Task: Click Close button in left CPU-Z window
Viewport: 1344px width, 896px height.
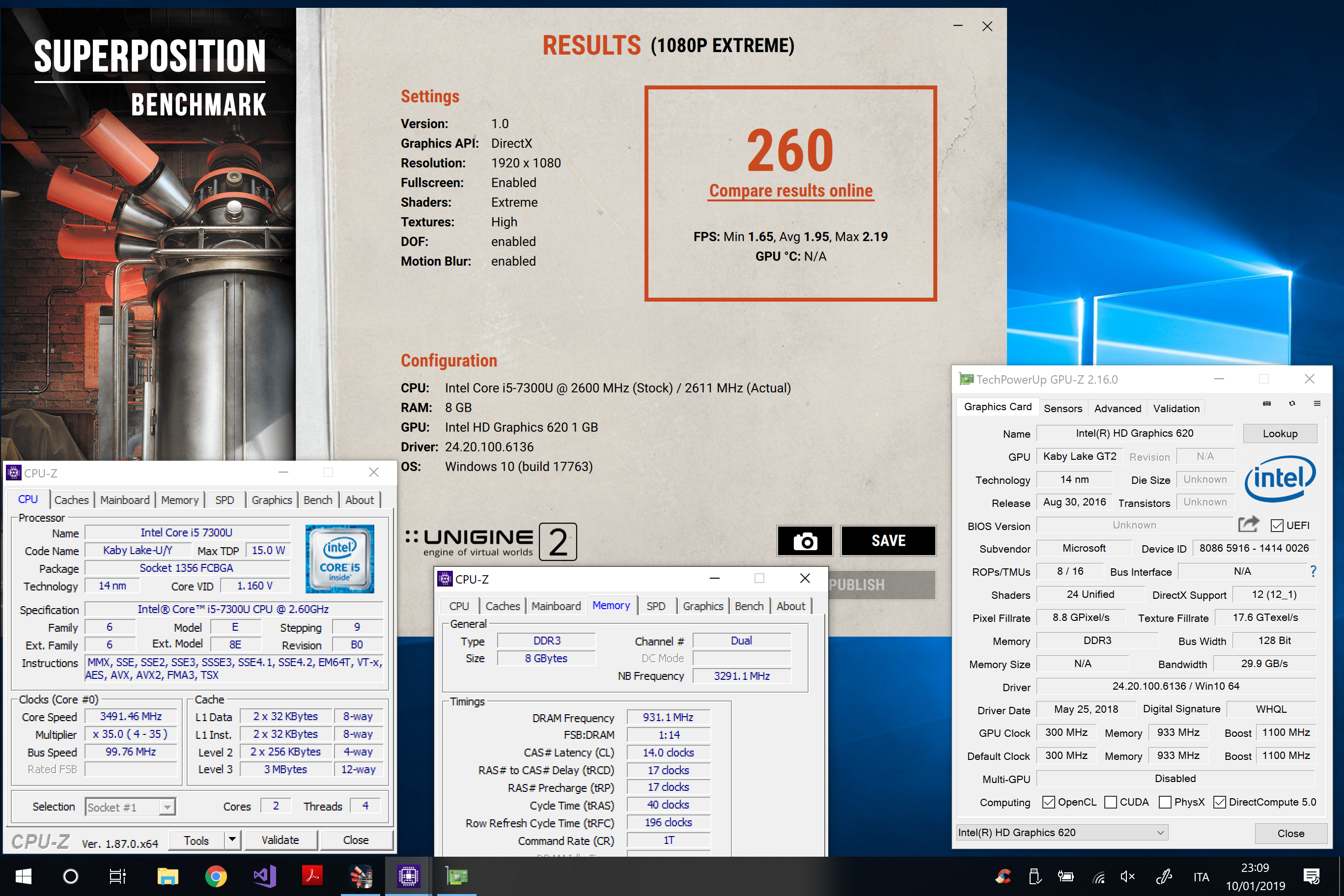Action: point(356,840)
